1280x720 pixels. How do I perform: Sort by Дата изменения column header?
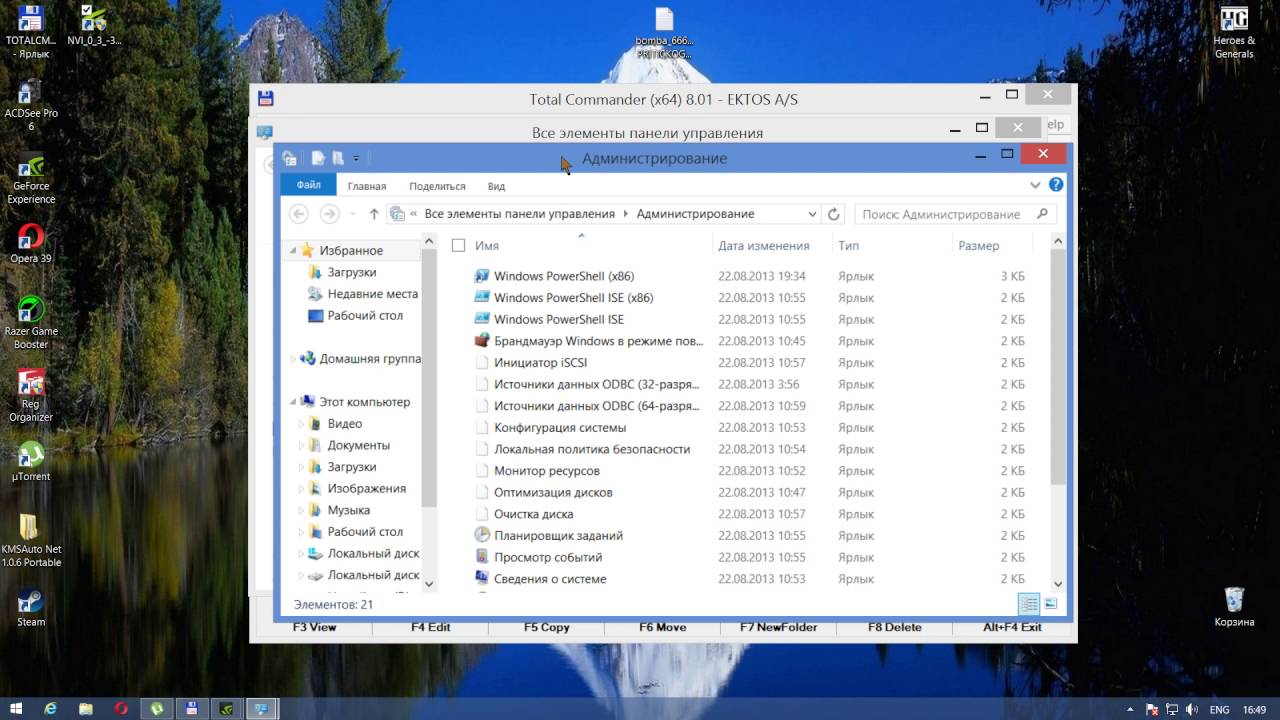point(764,245)
